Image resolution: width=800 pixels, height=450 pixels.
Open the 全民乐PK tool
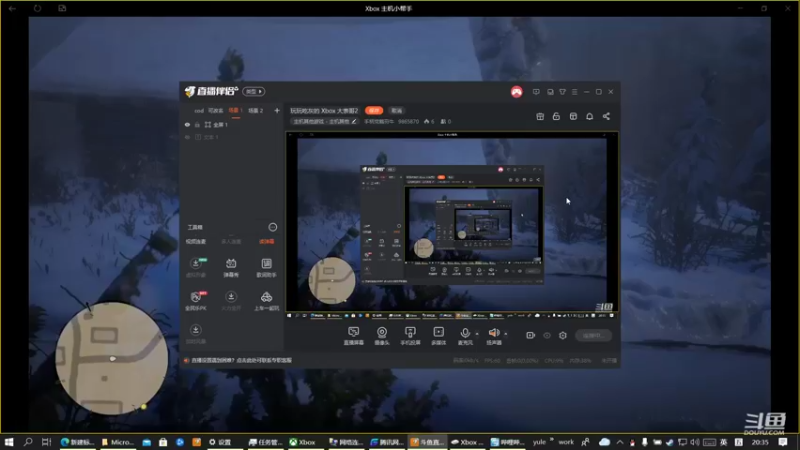[196, 301]
